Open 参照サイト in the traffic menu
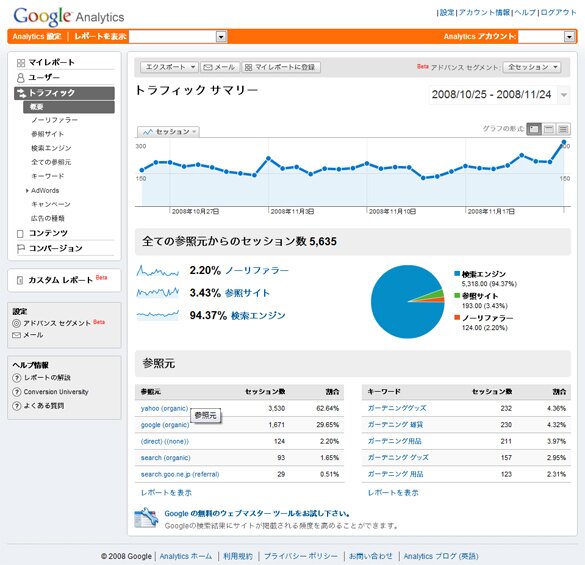 click(47, 134)
